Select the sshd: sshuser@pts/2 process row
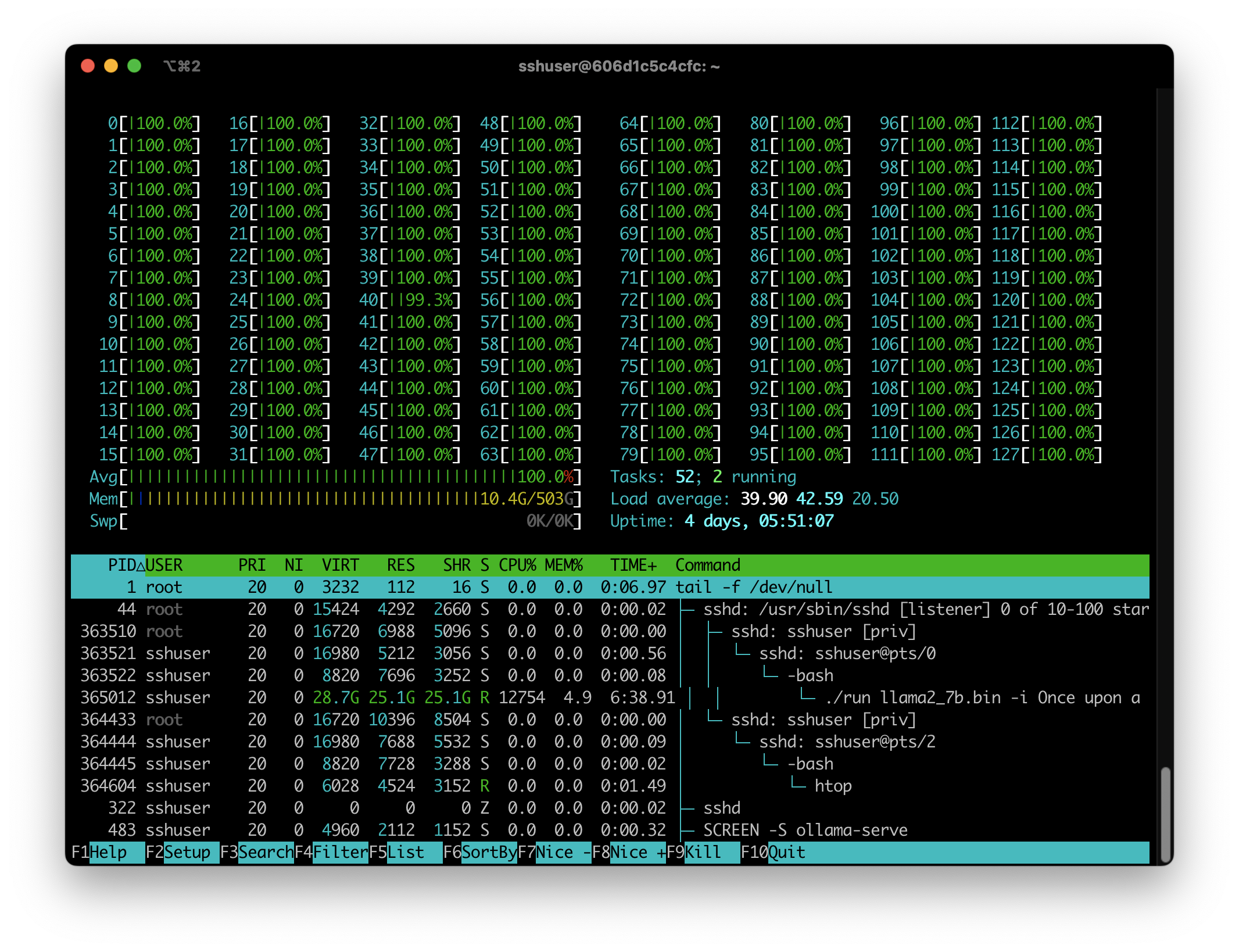 [x=610, y=742]
